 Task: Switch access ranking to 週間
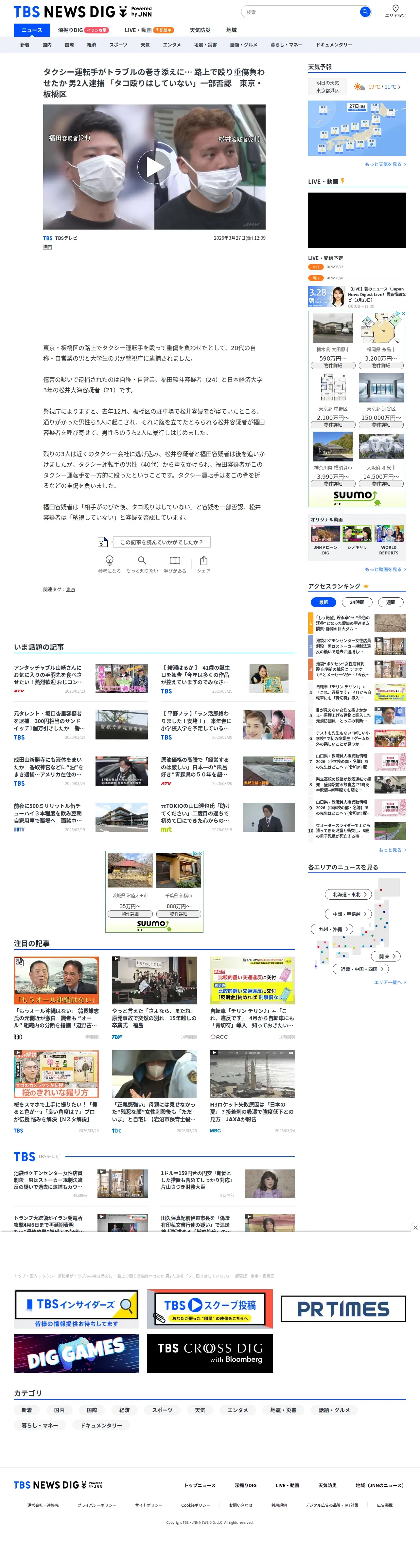391,602
